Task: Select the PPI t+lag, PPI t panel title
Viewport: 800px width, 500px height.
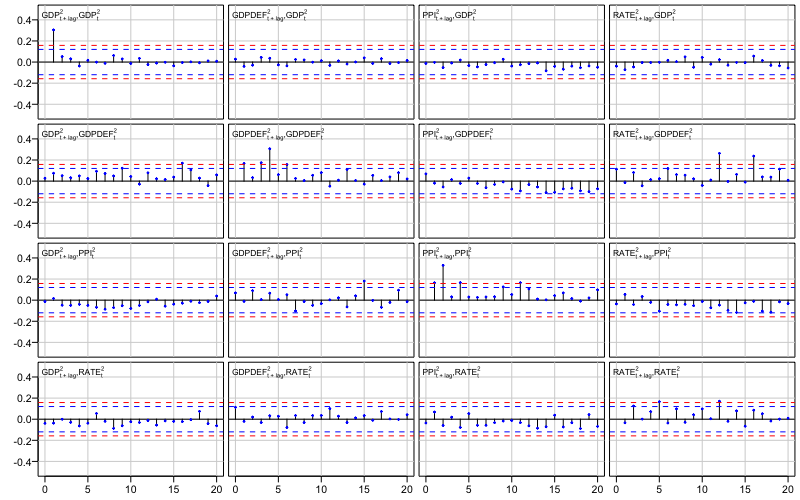Action: (447, 253)
